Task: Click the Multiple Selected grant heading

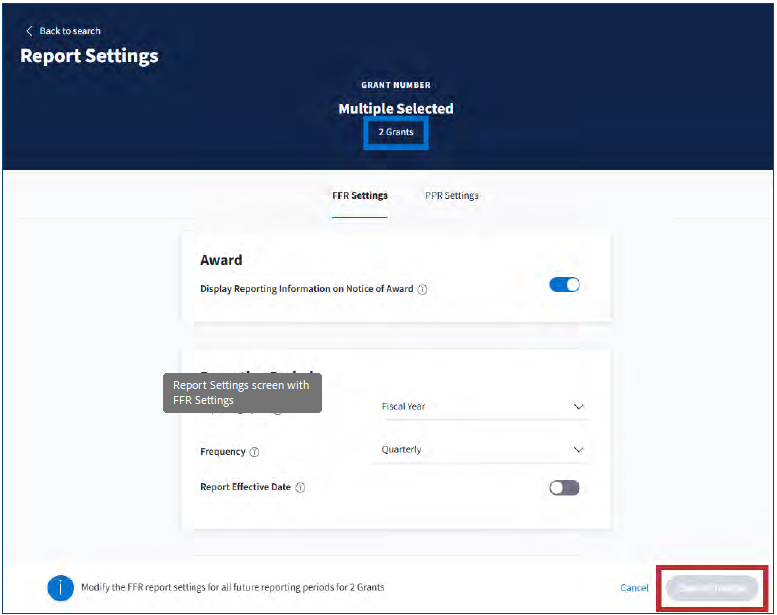Action: tap(395, 109)
